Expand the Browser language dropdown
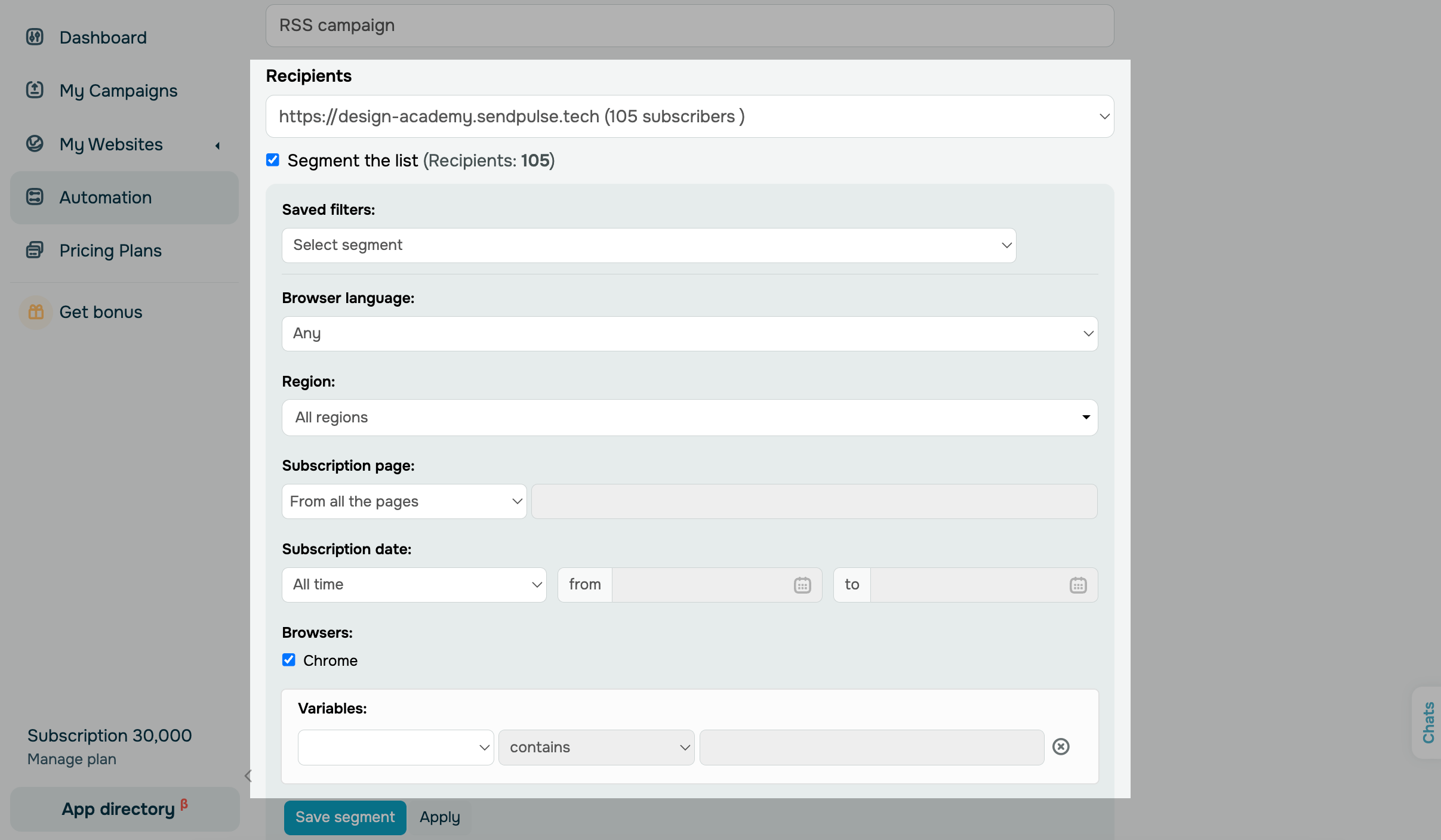 (689, 333)
